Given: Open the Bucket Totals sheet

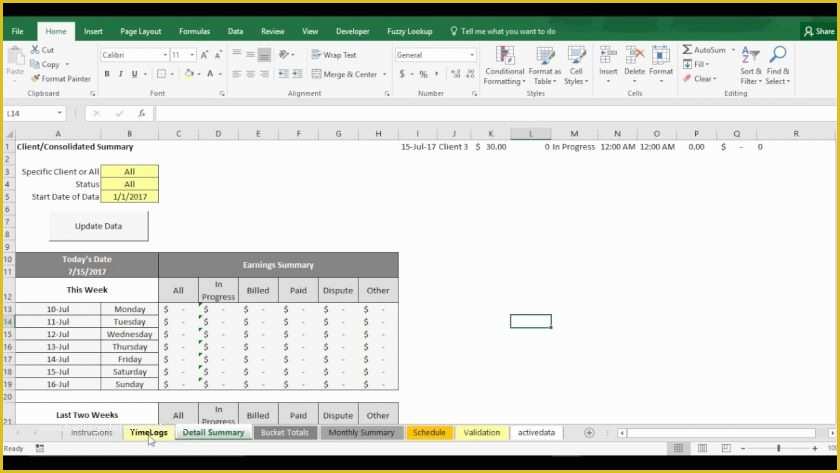Looking at the screenshot, I should click(284, 432).
